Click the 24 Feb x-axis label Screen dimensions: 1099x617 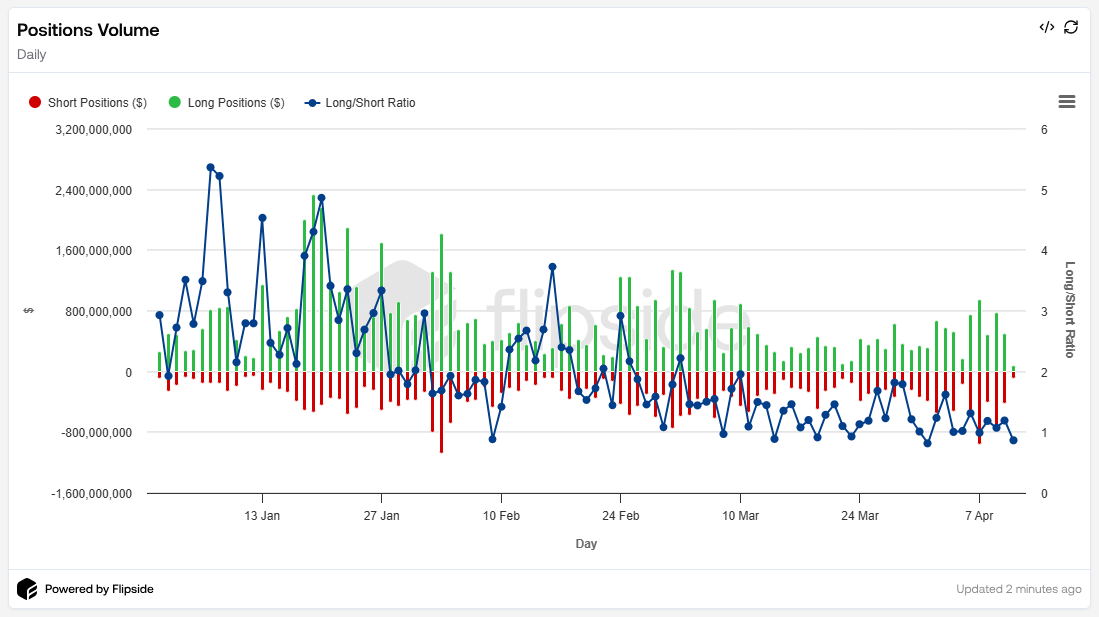(620, 516)
